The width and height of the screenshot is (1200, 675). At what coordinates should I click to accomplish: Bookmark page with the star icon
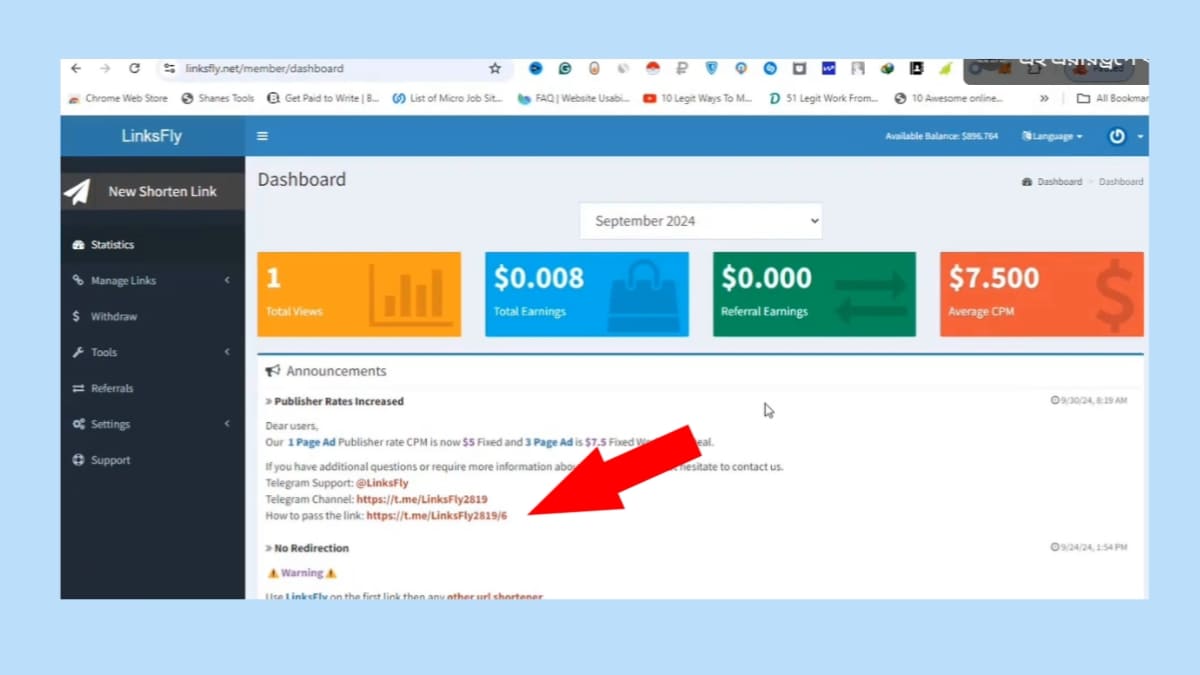tap(494, 68)
